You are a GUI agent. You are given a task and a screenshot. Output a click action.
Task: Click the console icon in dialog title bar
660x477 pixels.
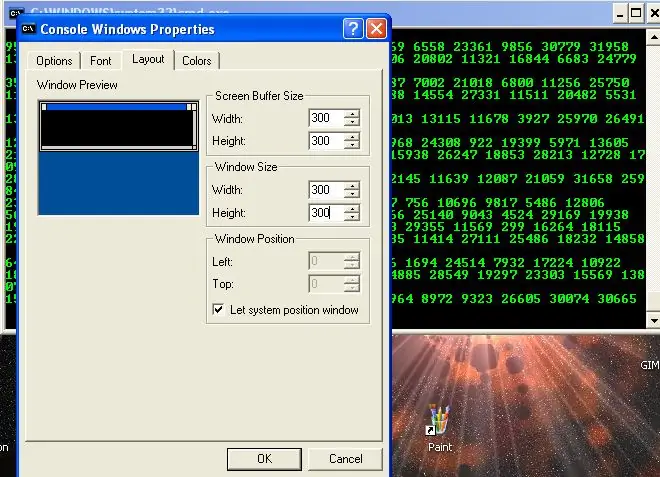(29, 29)
